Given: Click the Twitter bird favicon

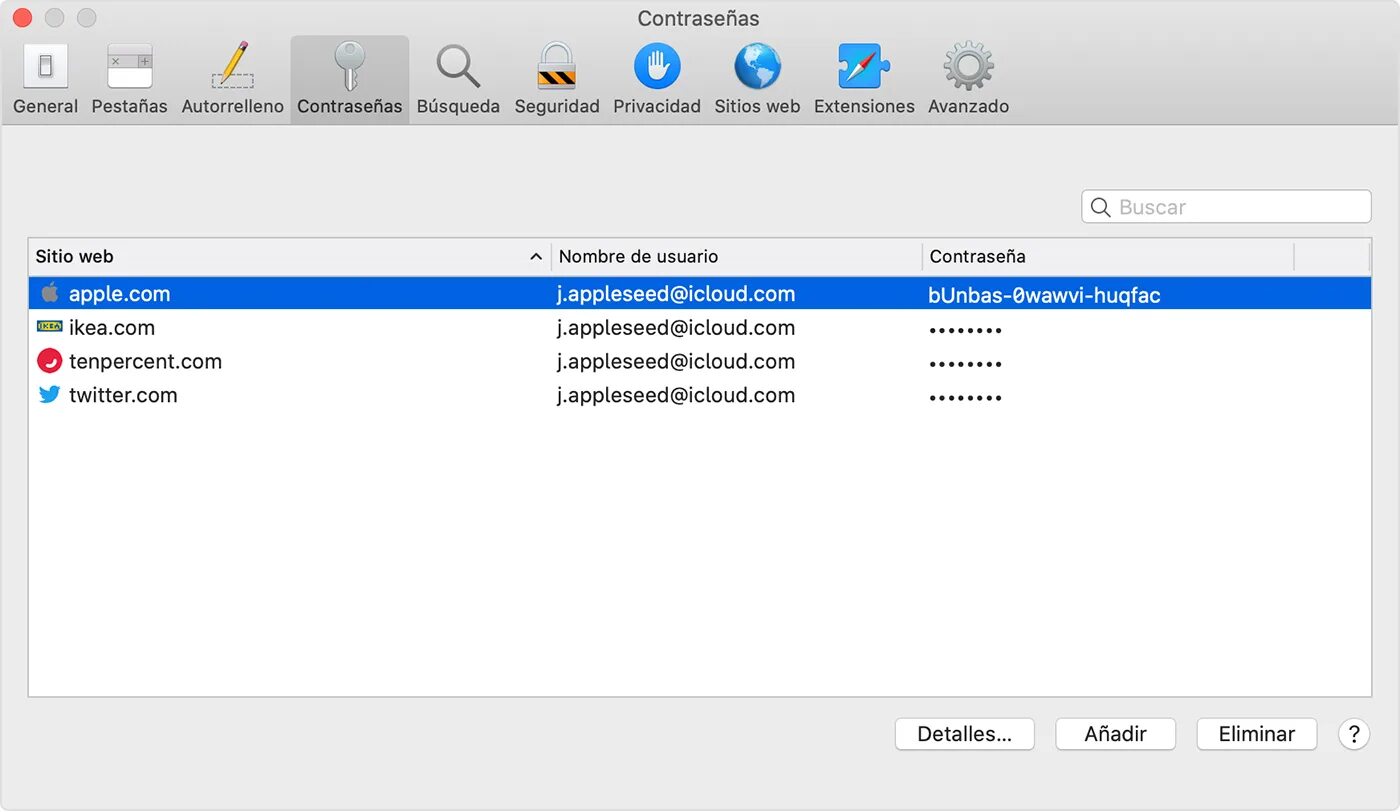Looking at the screenshot, I should click(x=49, y=395).
